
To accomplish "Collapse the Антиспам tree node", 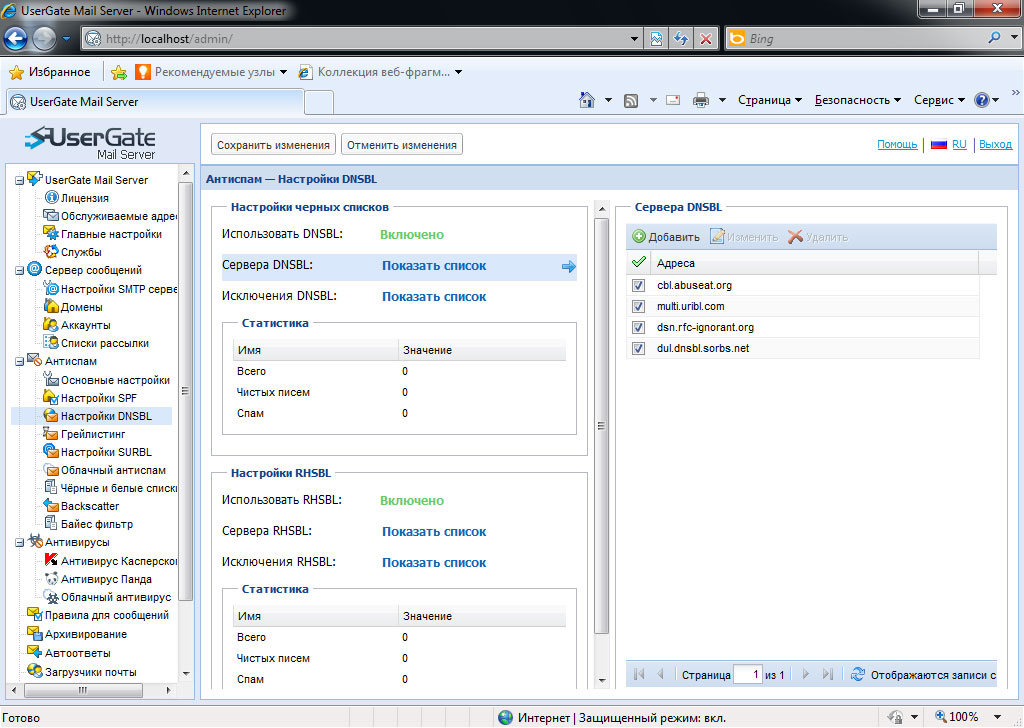I will pos(19,361).
